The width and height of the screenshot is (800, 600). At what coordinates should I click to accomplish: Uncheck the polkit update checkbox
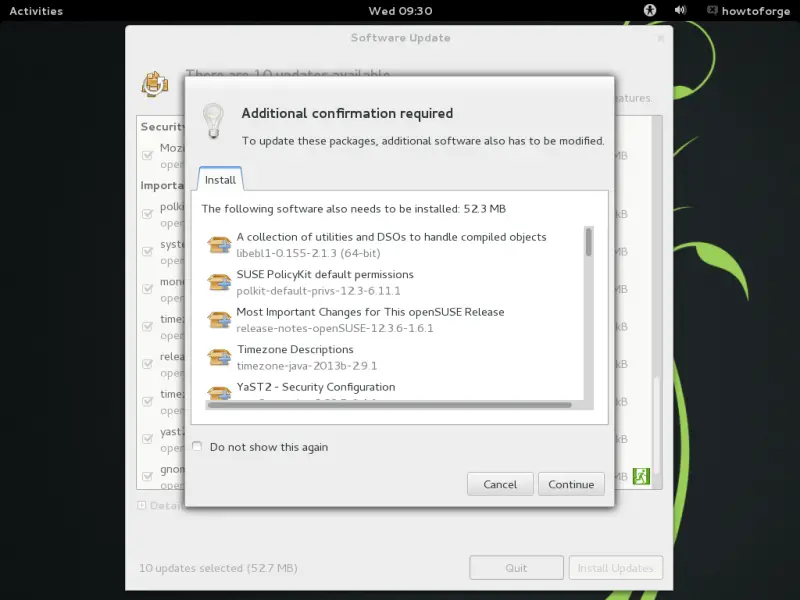147,214
